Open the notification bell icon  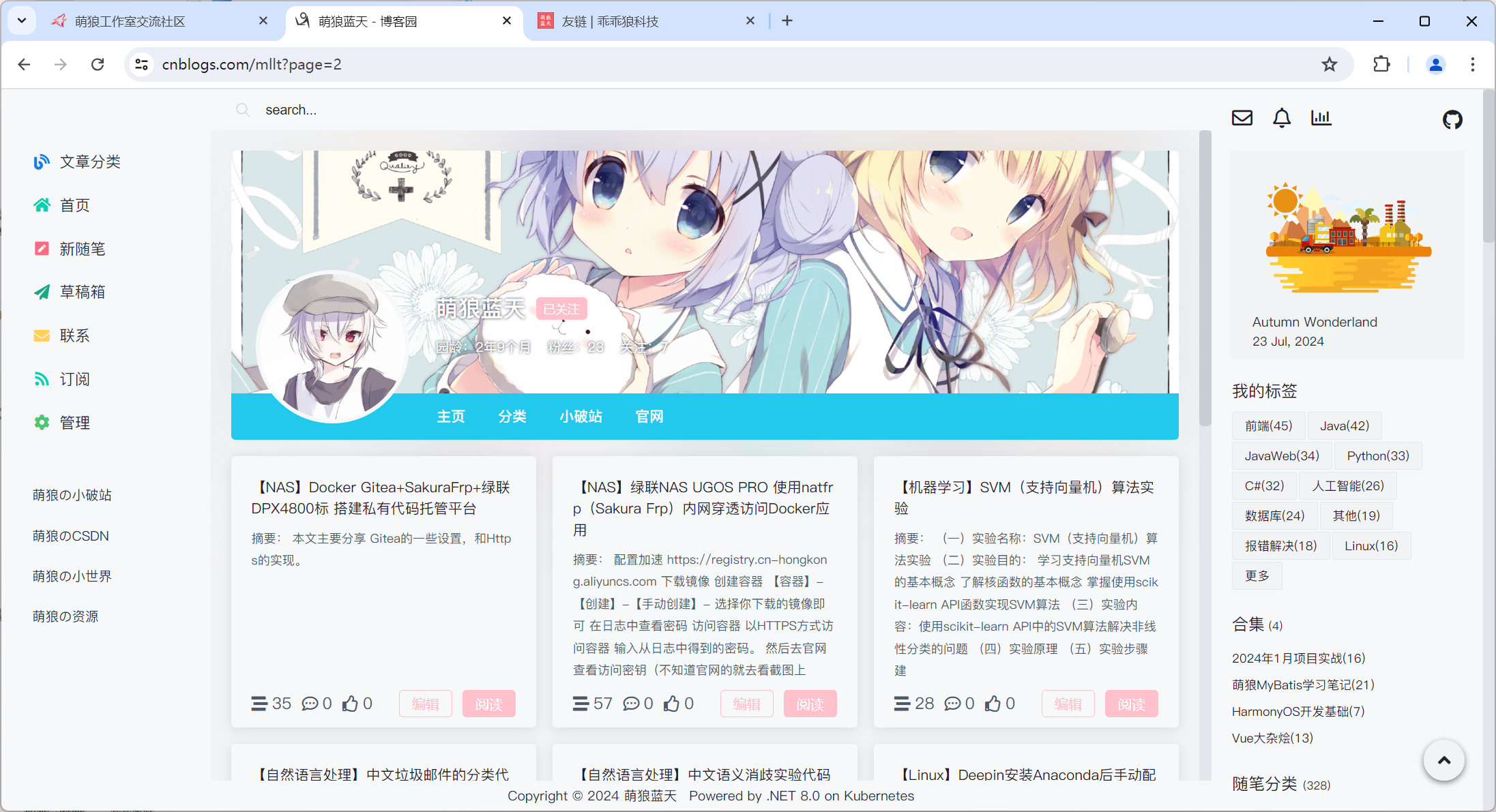click(1282, 117)
